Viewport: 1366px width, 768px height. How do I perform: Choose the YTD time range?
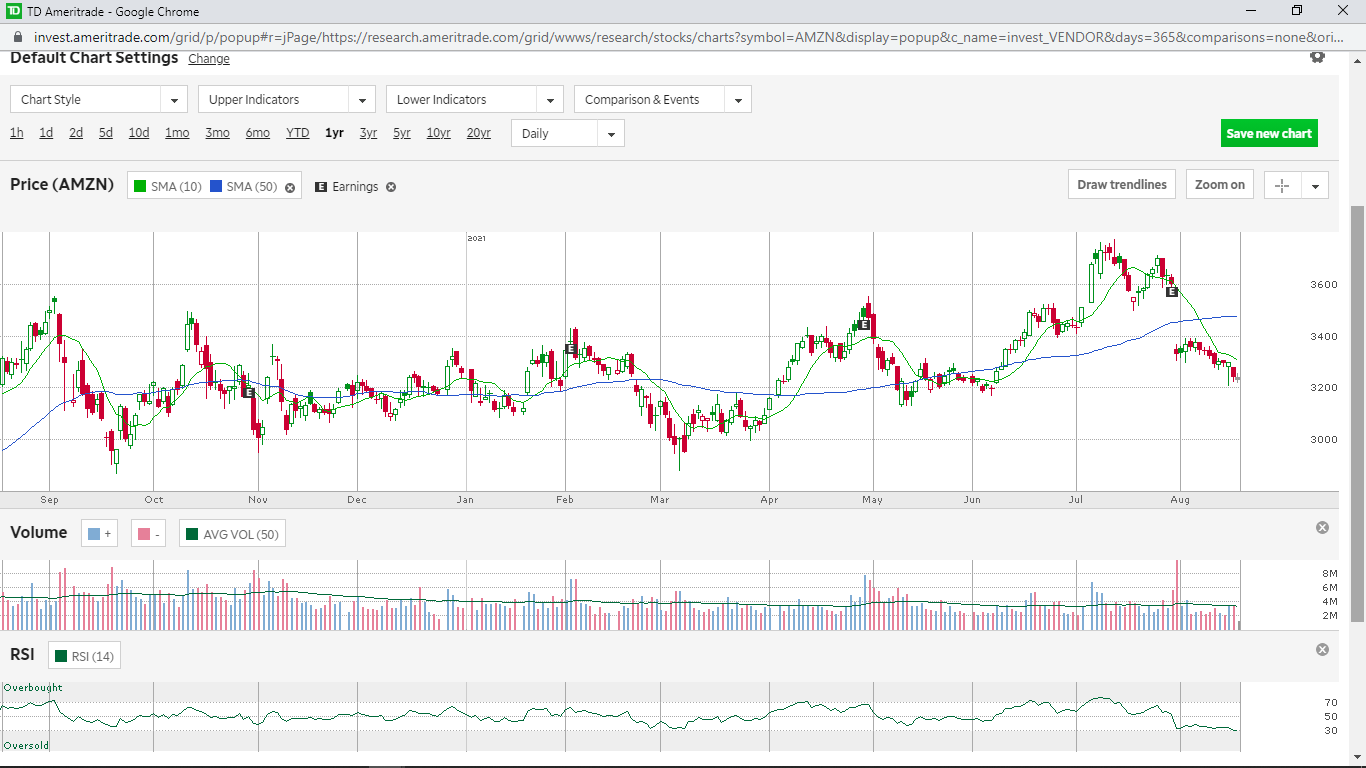click(x=298, y=133)
